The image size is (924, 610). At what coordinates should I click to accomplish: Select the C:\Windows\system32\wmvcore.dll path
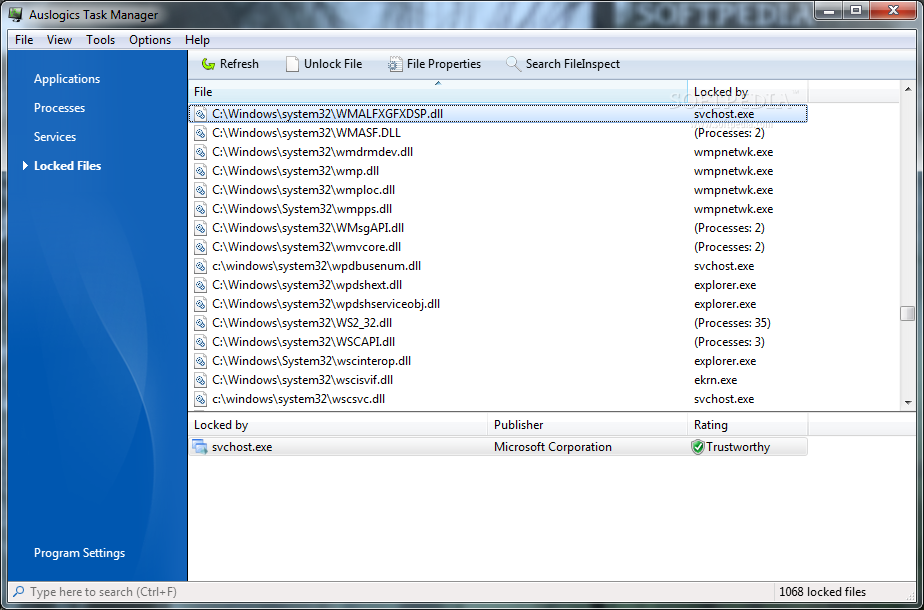pos(306,247)
